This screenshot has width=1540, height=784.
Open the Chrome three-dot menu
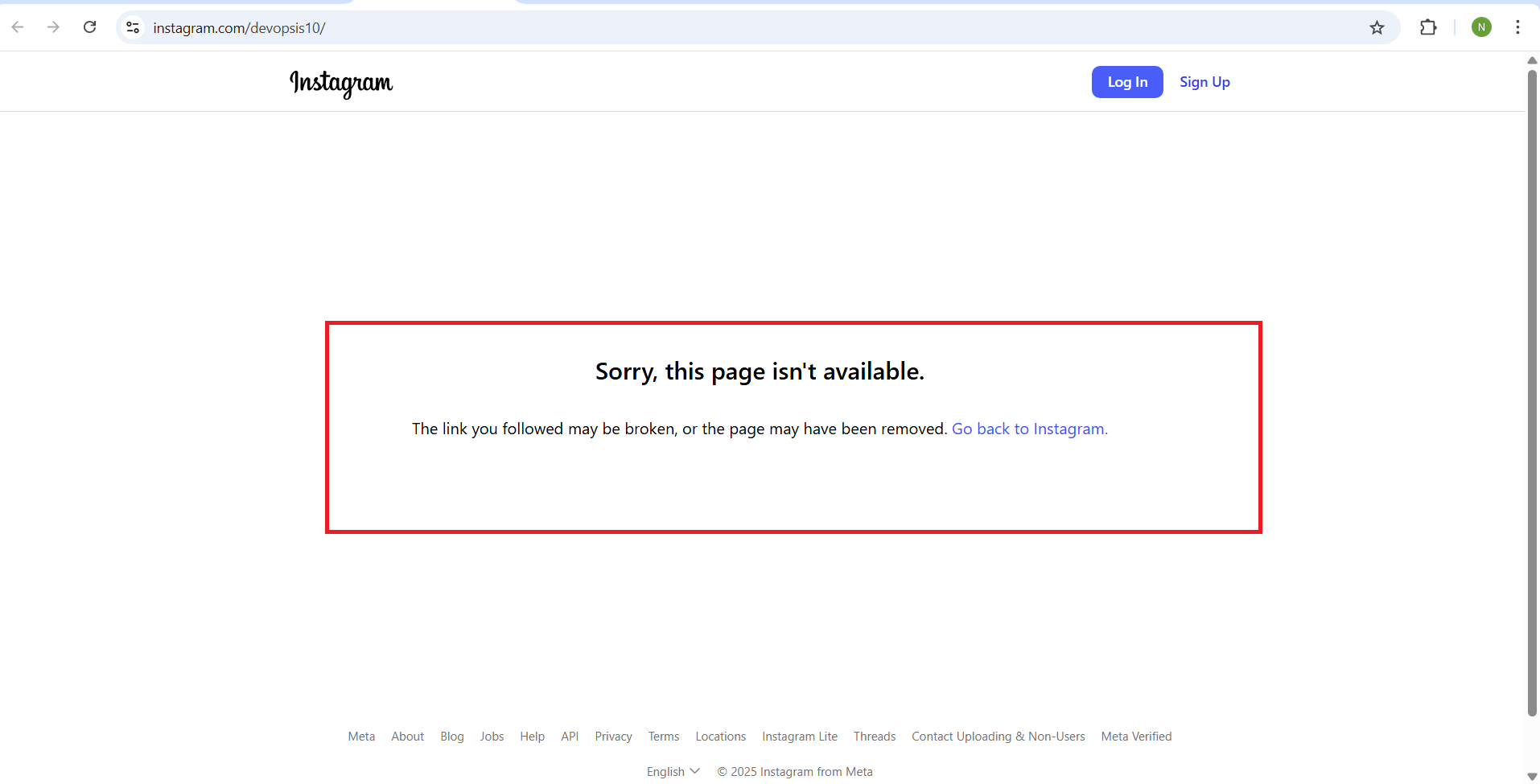click(x=1517, y=27)
